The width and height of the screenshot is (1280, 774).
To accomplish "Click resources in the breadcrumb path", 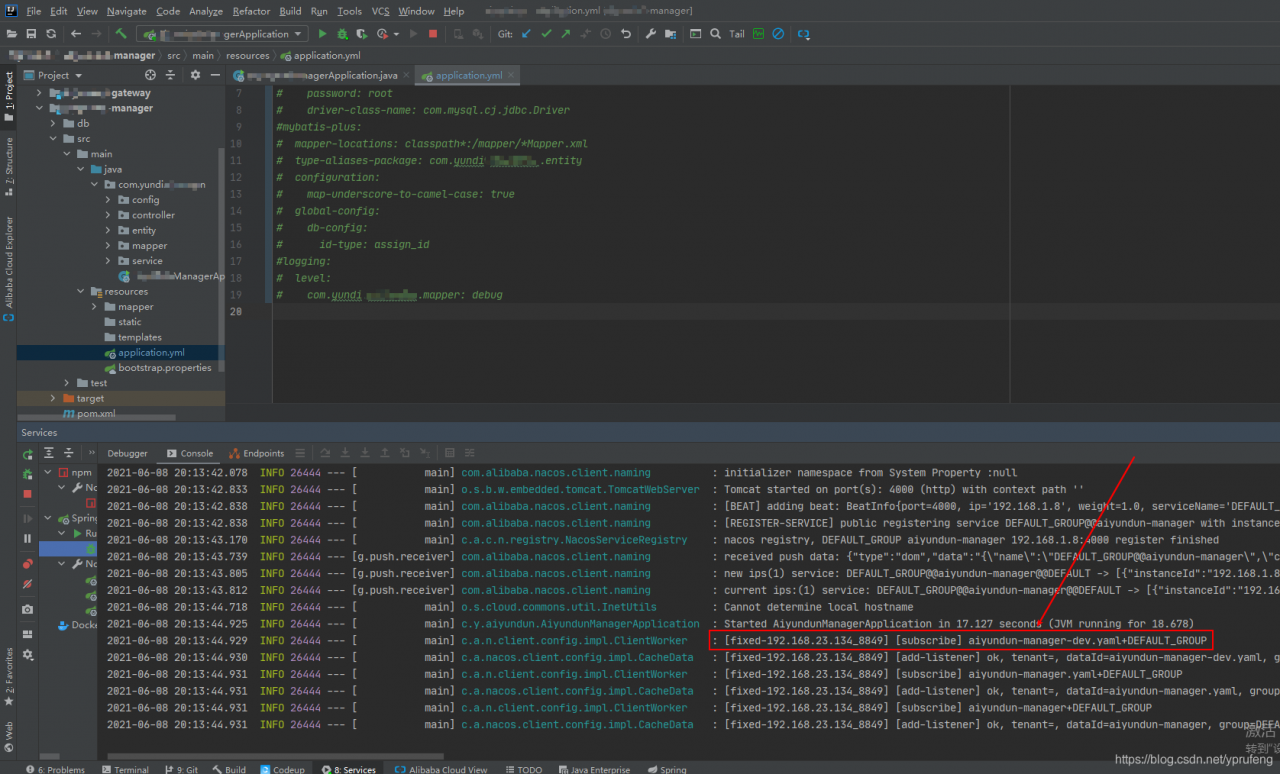I will point(247,55).
